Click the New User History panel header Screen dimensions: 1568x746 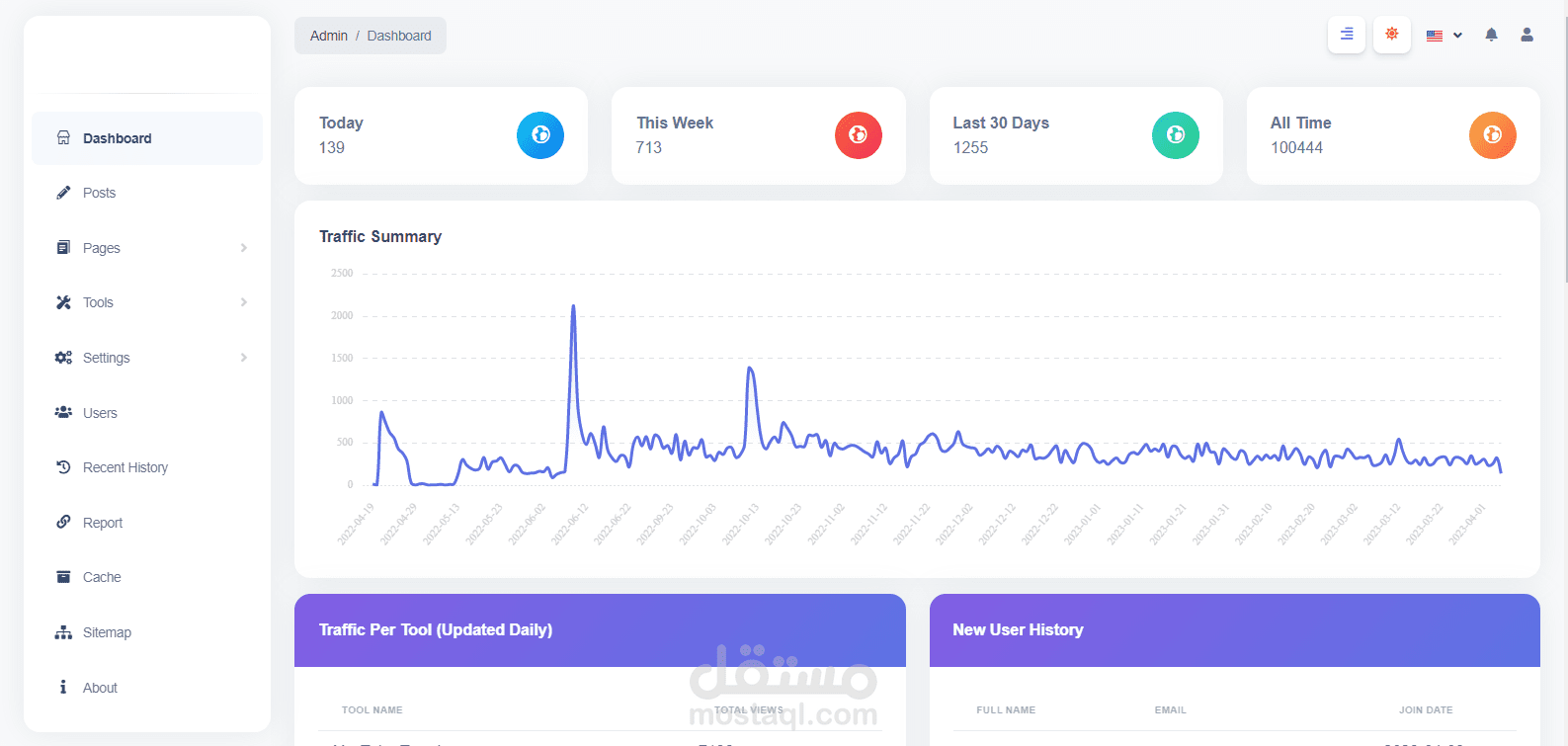click(1235, 630)
